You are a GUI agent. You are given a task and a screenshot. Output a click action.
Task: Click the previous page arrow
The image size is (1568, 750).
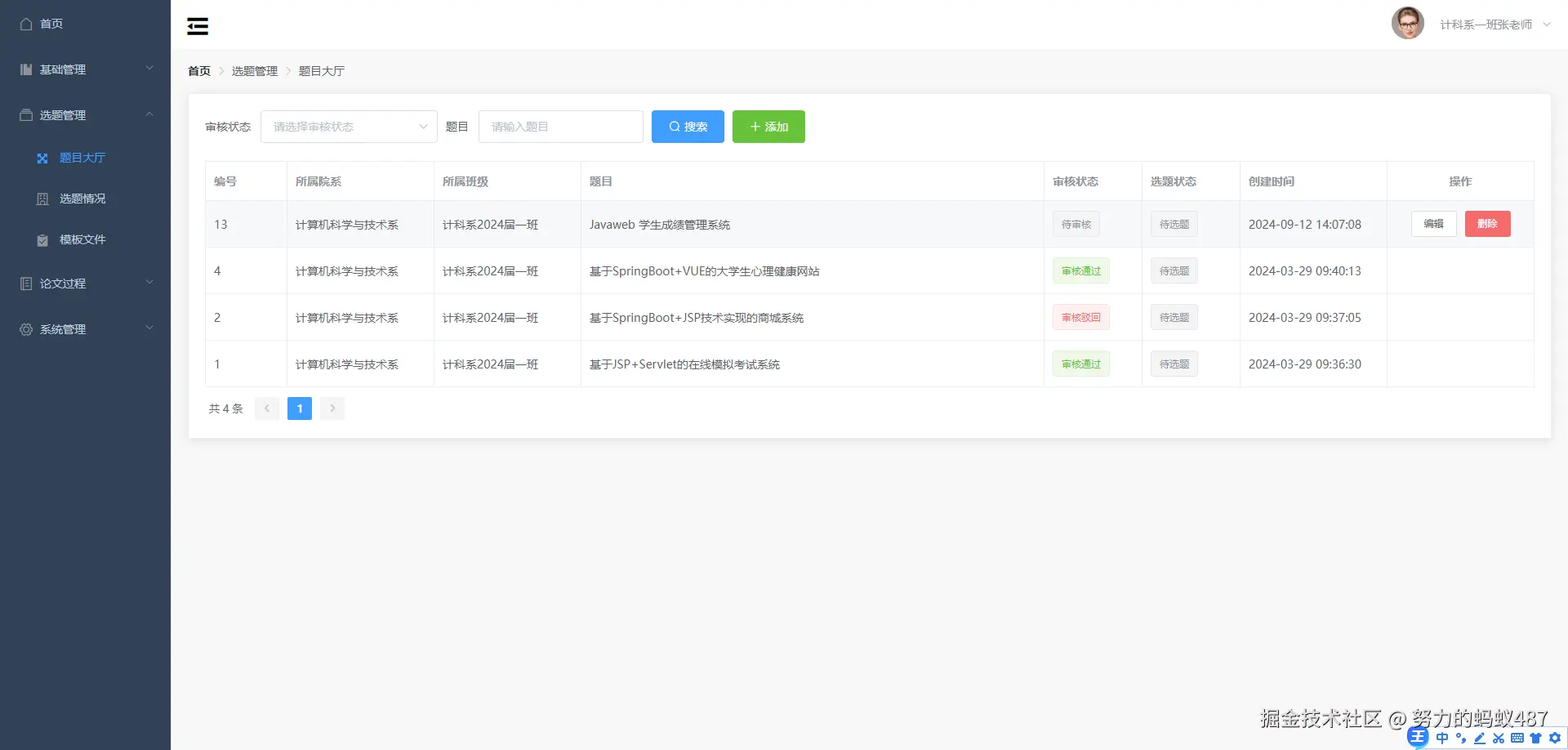pyautogui.click(x=267, y=408)
